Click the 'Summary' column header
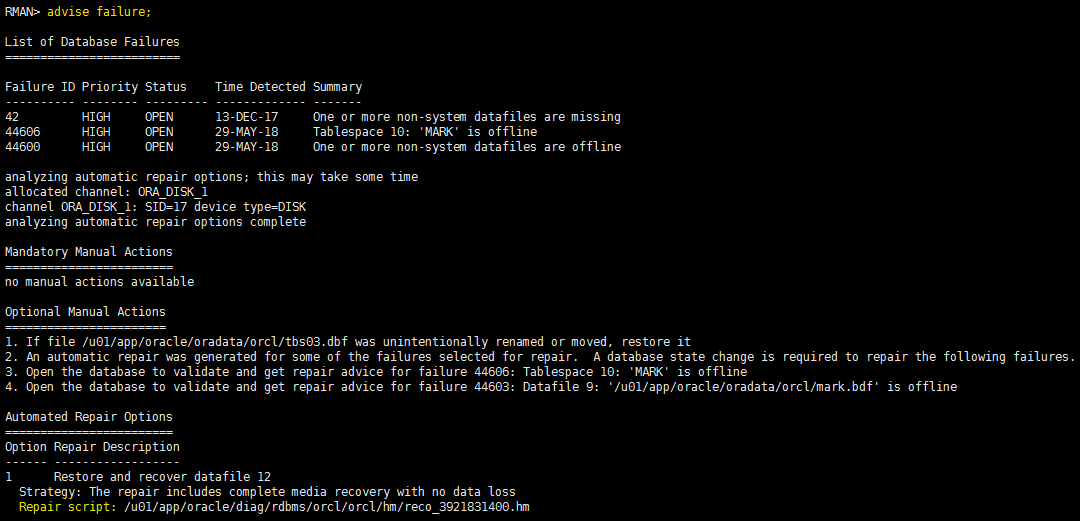1080x521 pixels. (x=338, y=87)
